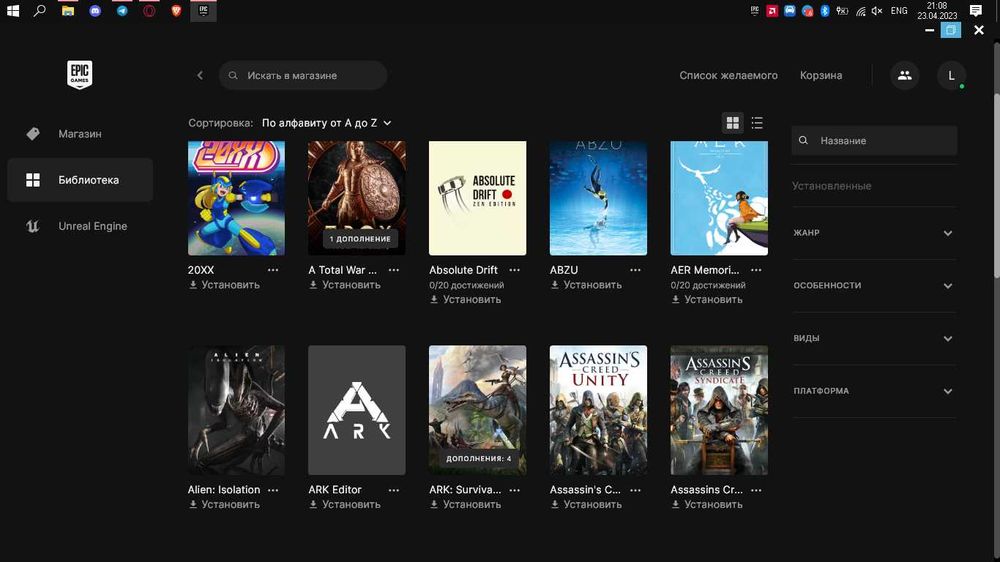The width and height of the screenshot is (1000, 562).
Task: Open the friends list icon
Action: point(904,75)
